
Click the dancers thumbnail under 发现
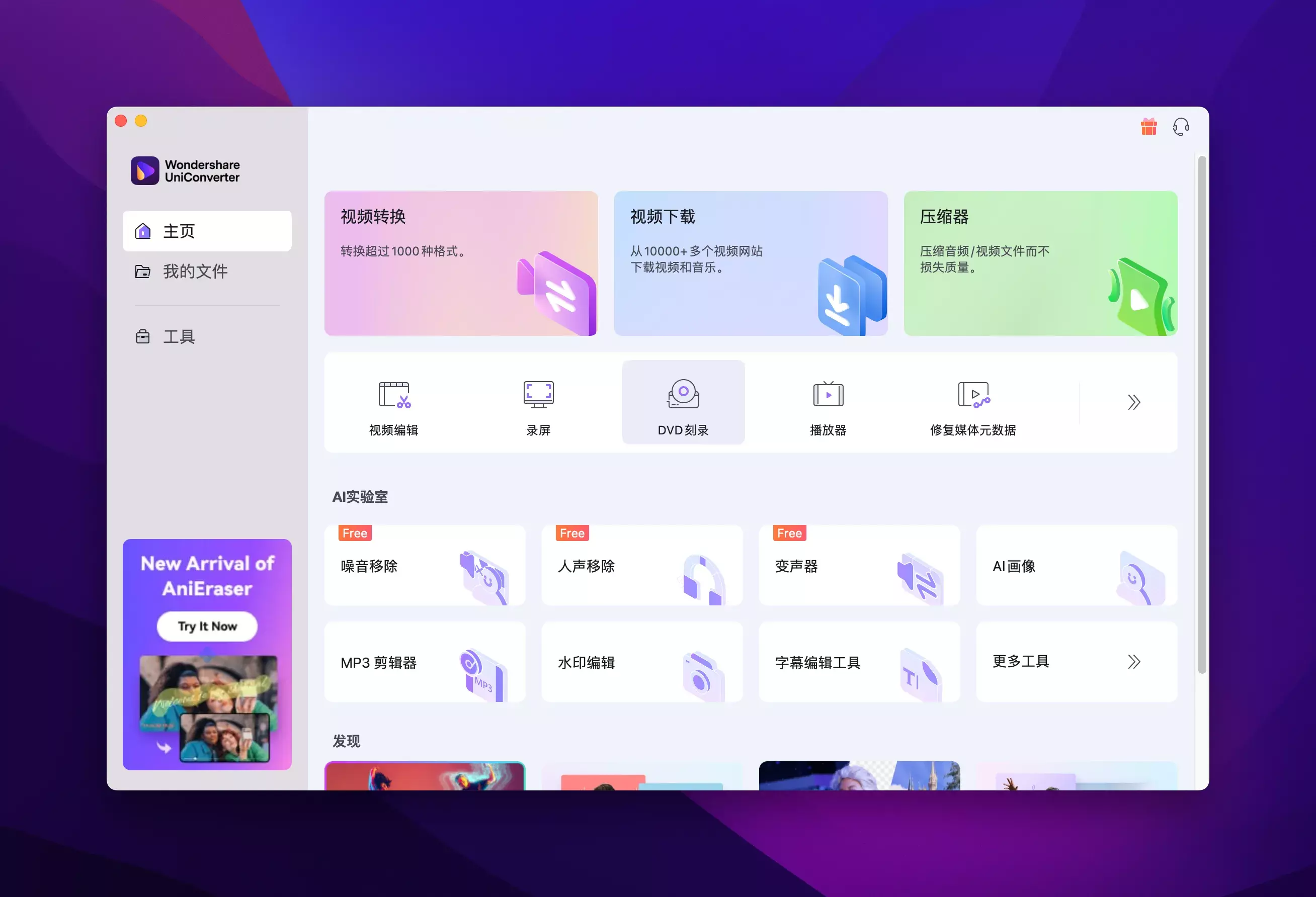click(x=425, y=776)
